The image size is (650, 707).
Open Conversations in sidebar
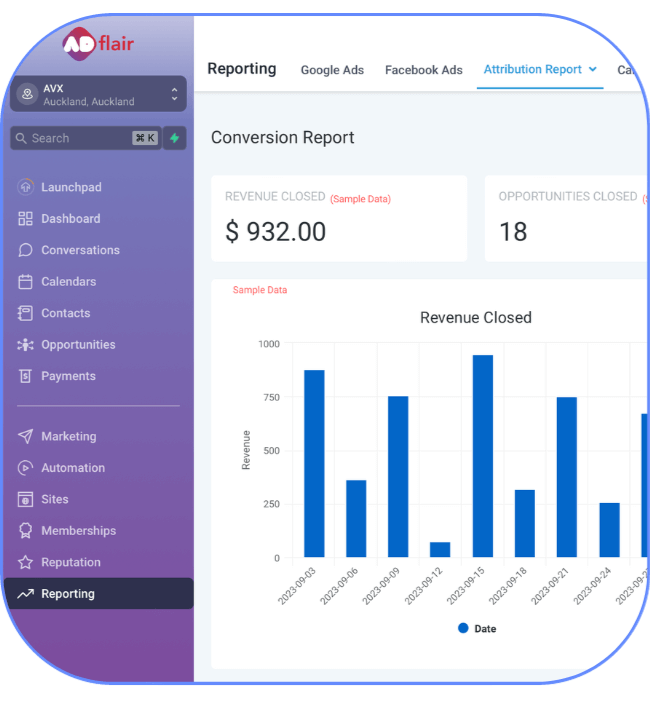[81, 250]
